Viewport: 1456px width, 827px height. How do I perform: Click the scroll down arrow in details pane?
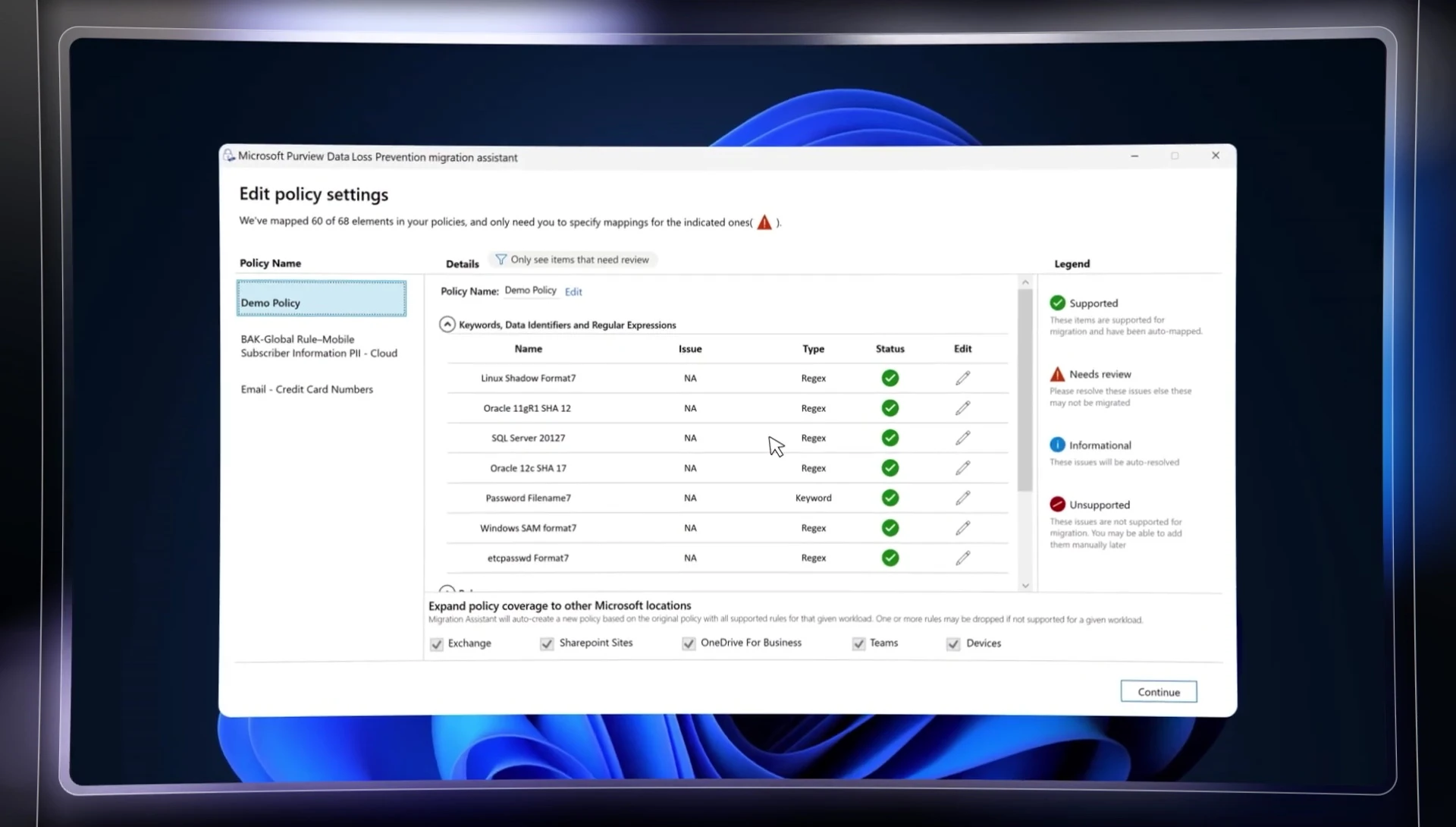pyautogui.click(x=1025, y=586)
